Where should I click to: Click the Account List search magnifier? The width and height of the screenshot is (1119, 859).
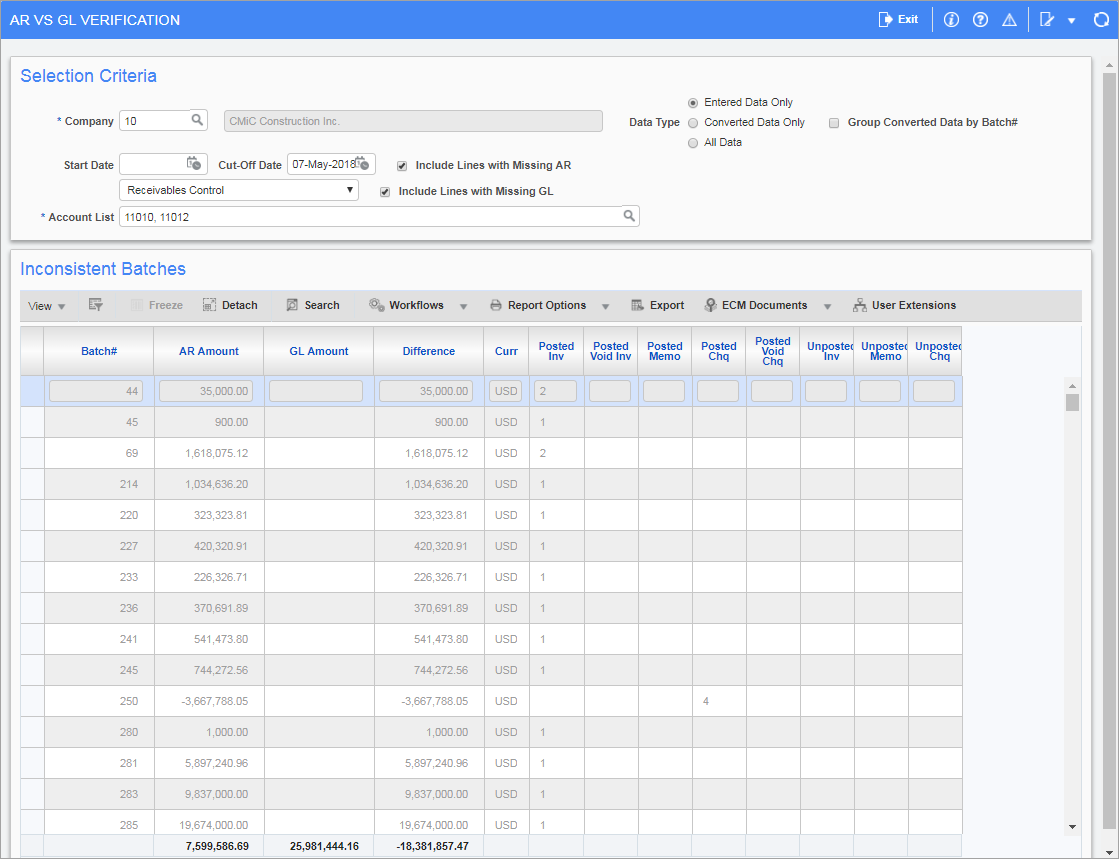tap(629, 216)
